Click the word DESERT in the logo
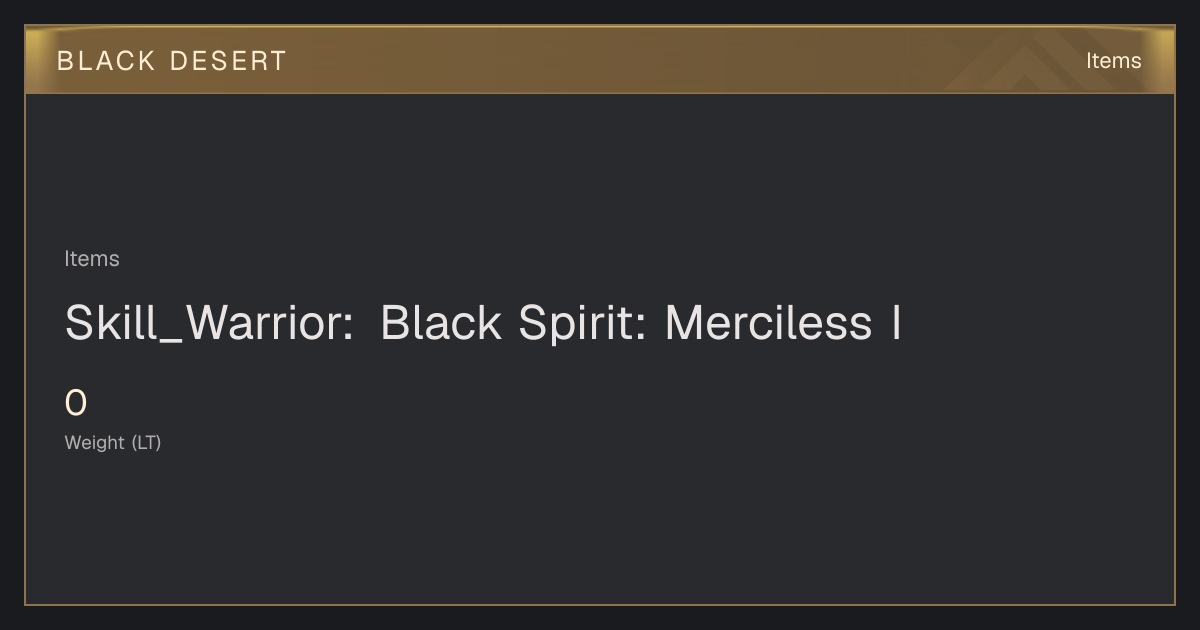This screenshot has width=1200, height=630. coord(229,61)
